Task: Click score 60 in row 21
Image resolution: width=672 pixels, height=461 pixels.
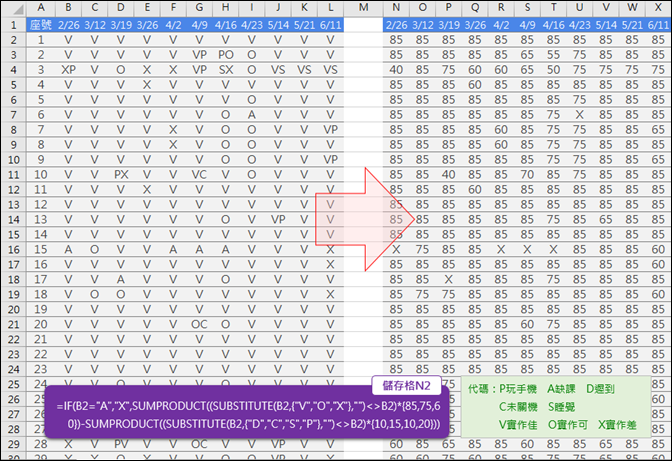Action: (527, 324)
